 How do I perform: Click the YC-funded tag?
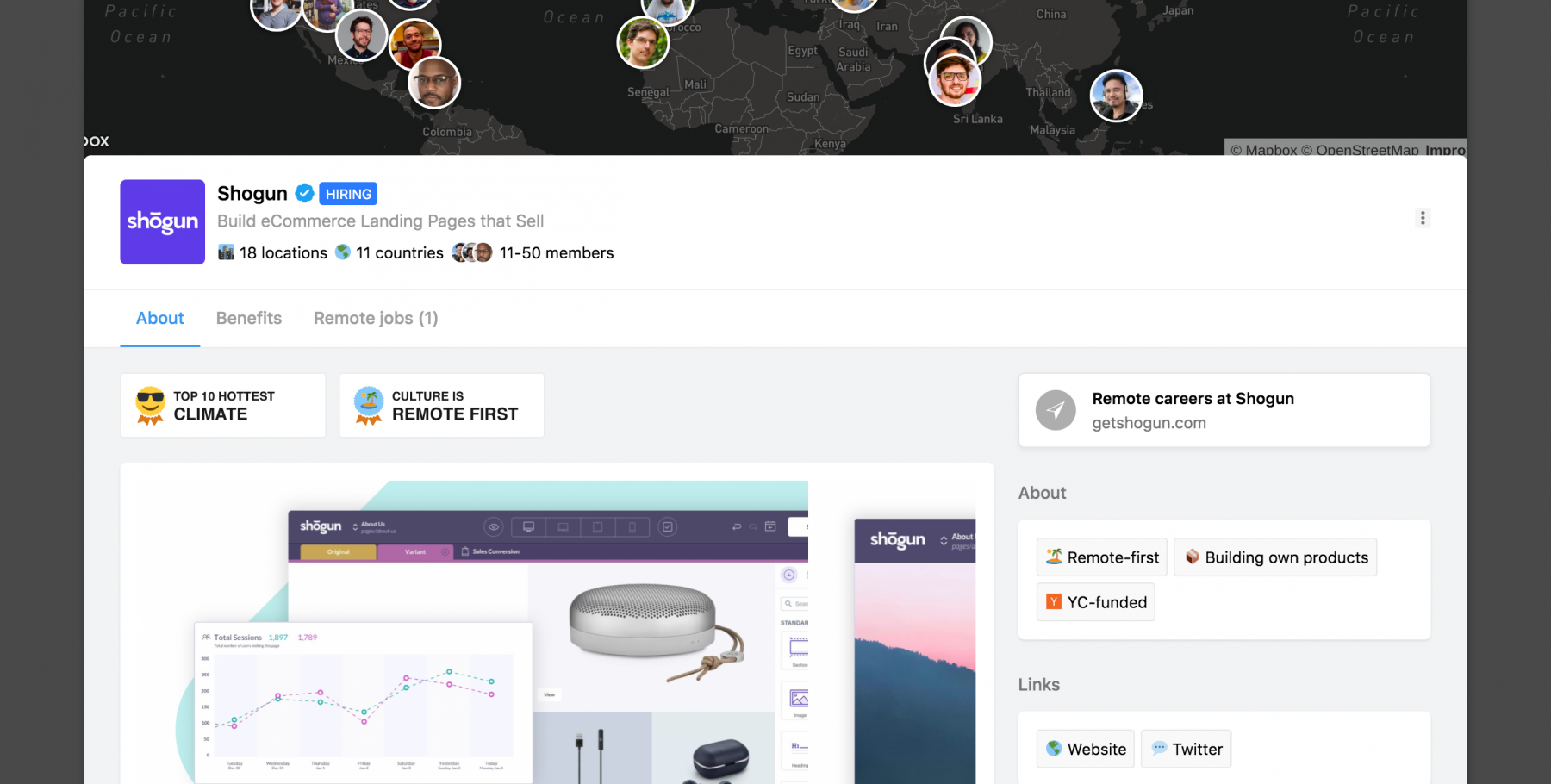click(x=1095, y=602)
